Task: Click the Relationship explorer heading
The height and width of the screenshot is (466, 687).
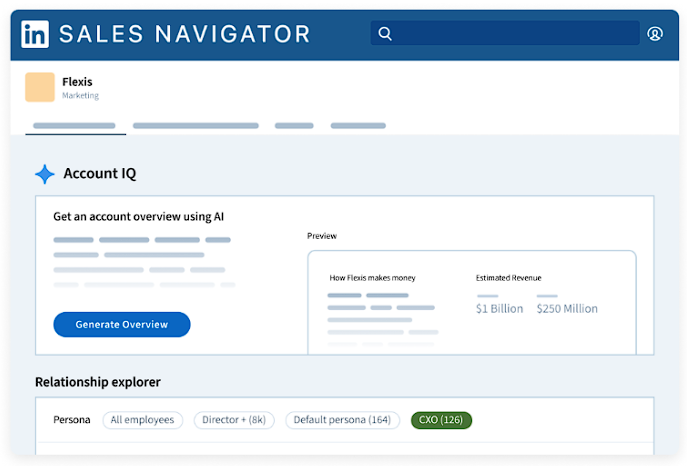Action: 97,382
